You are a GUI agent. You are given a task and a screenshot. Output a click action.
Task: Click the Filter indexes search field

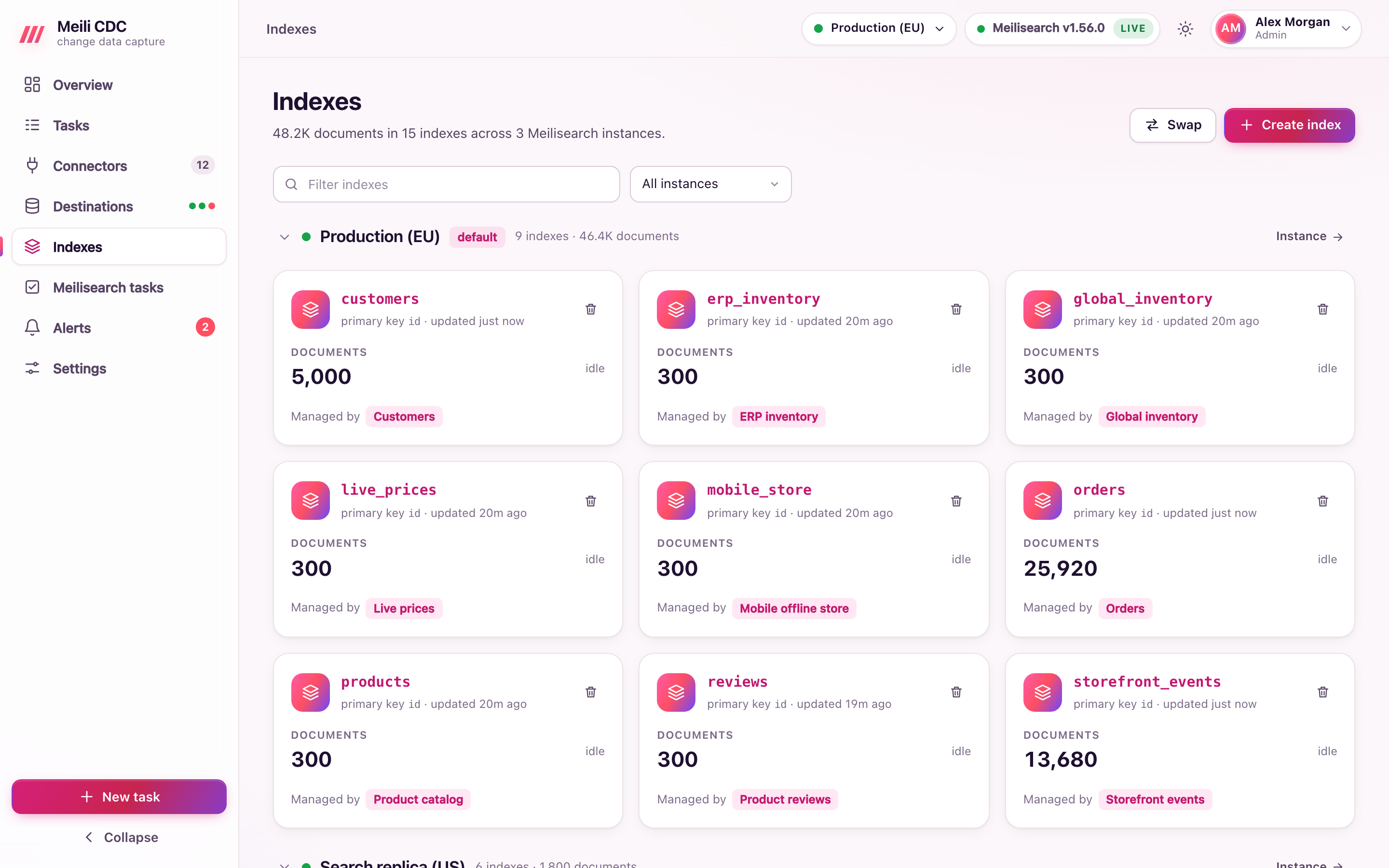click(x=447, y=184)
